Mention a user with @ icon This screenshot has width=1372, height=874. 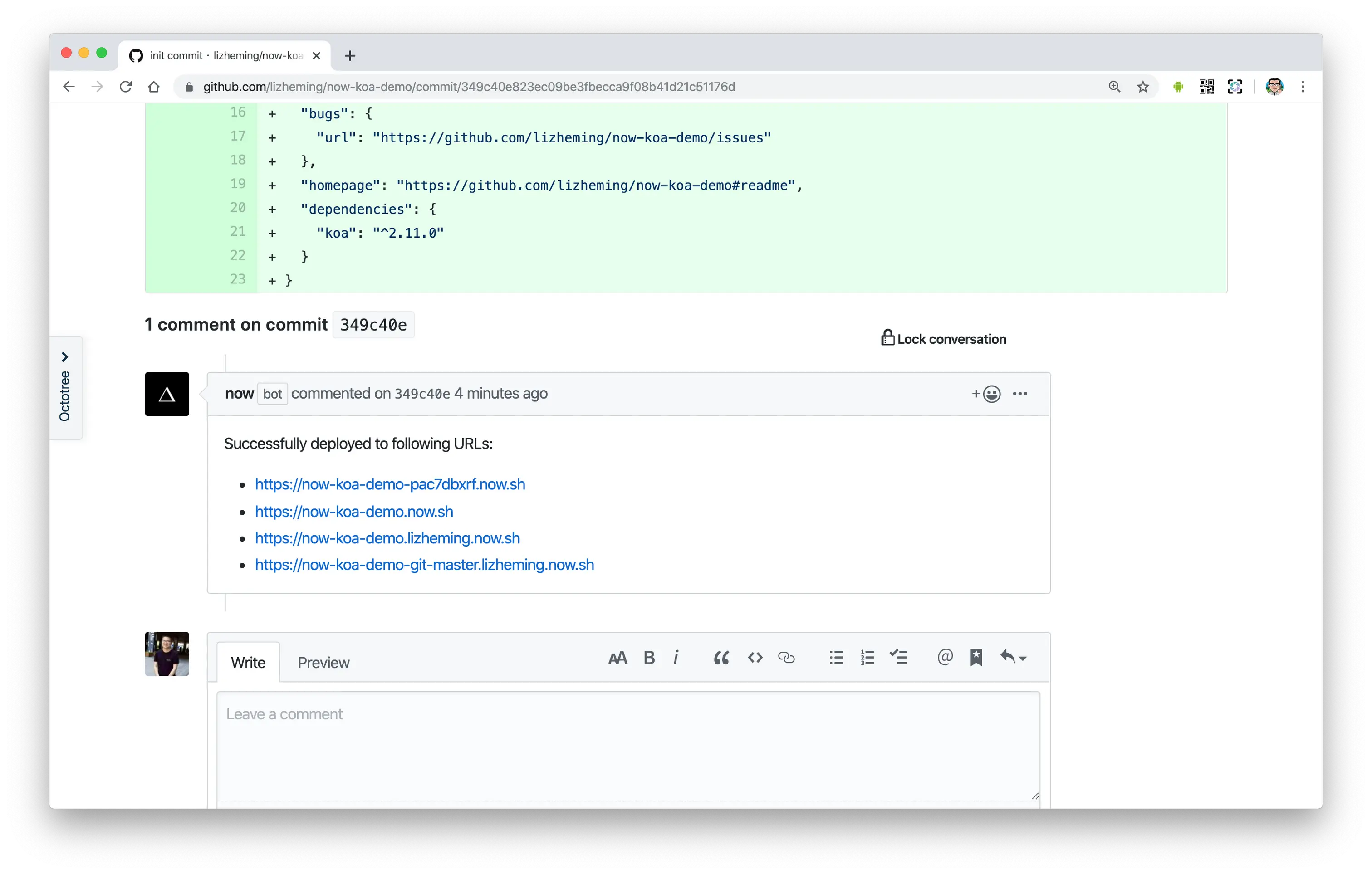click(x=945, y=658)
